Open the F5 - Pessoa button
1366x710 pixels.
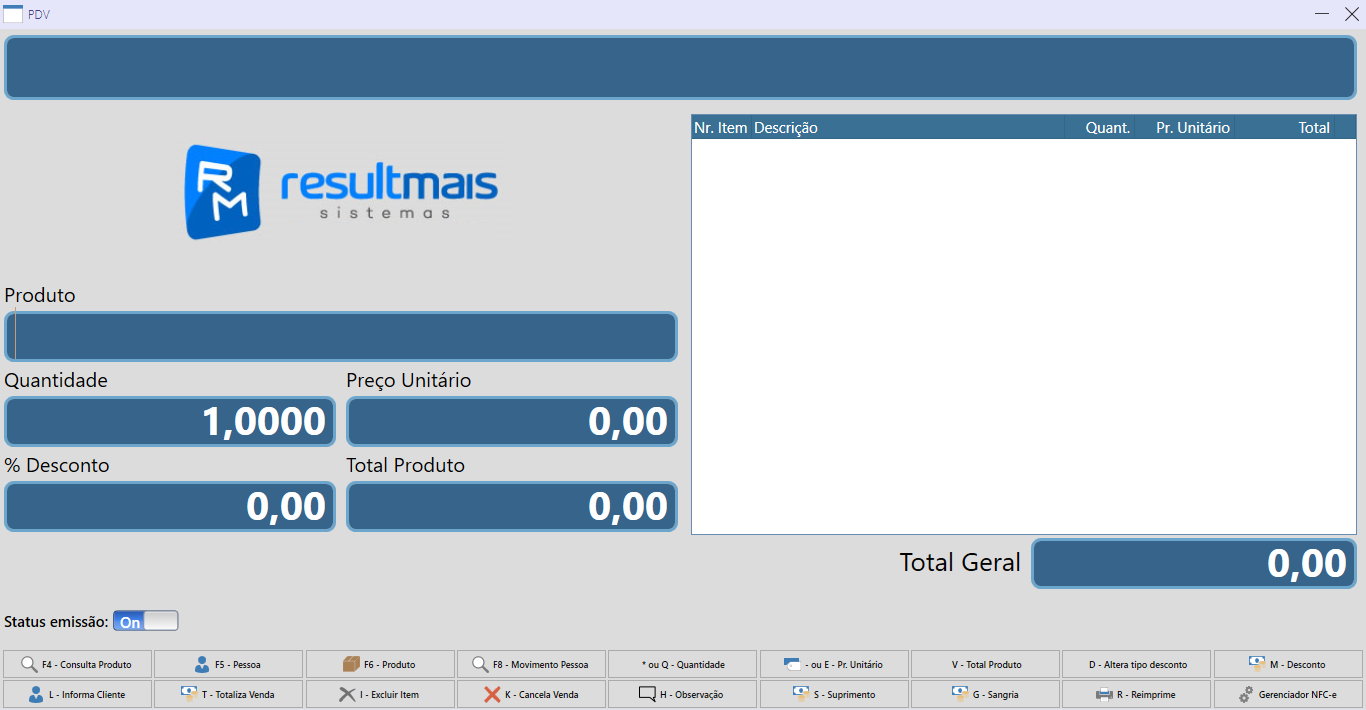[228, 664]
